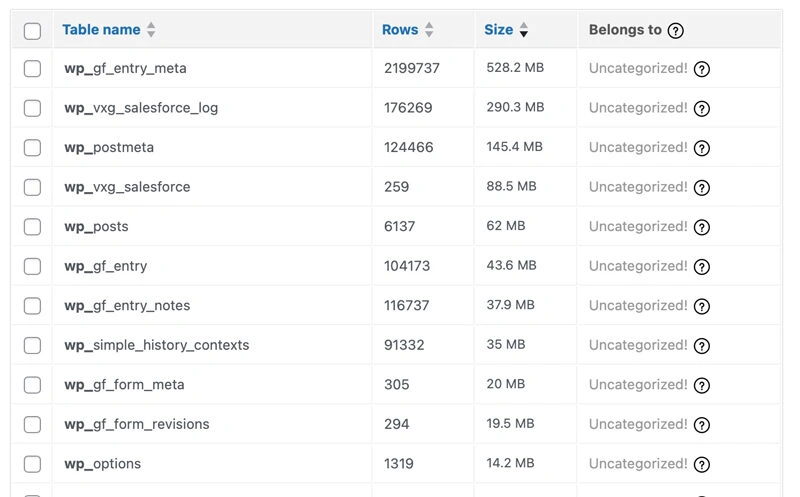The height and width of the screenshot is (497, 800).
Task: Open help icon in wp_vxg_salesforce row
Action: point(702,188)
